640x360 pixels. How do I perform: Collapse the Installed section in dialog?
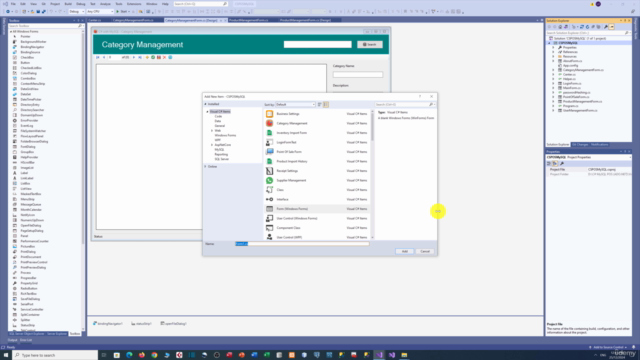205,104
